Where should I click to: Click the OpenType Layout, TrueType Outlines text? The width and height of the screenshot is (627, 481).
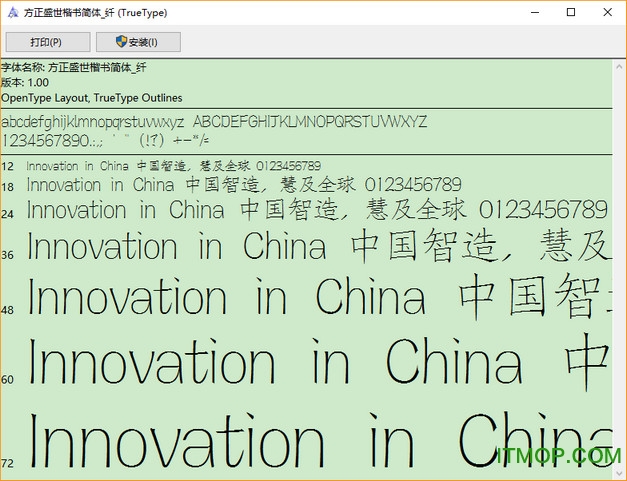click(x=92, y=98)
